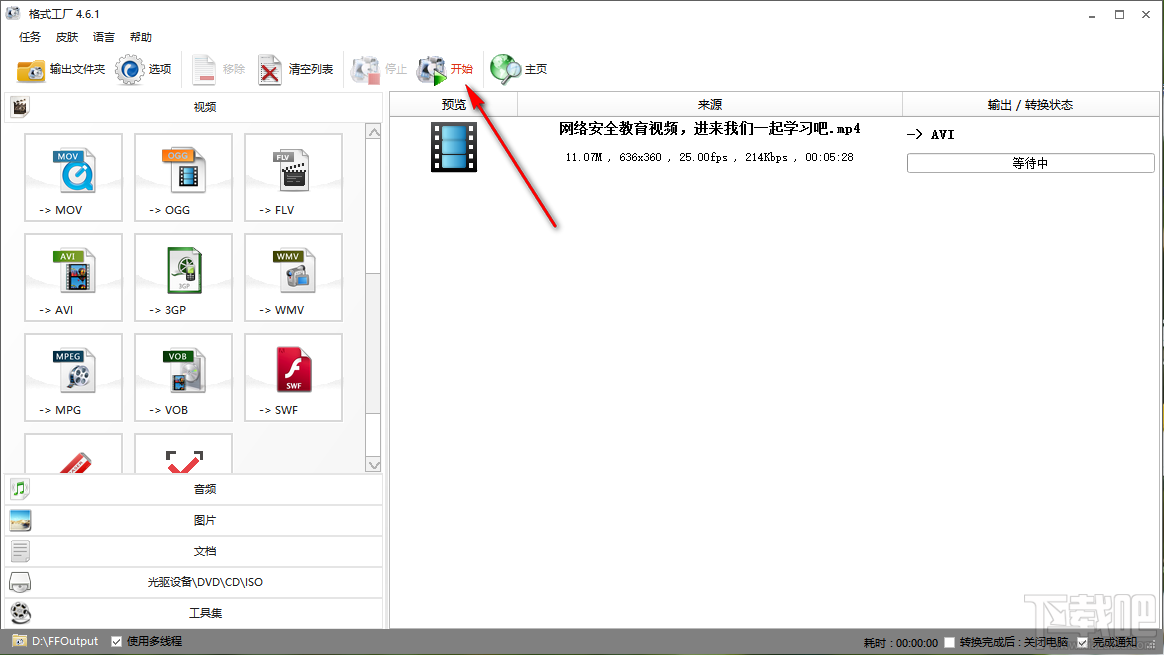This screenshot has width=1164, height=655.
Task: Expand the 文档 document section
Action: point(194,551)
